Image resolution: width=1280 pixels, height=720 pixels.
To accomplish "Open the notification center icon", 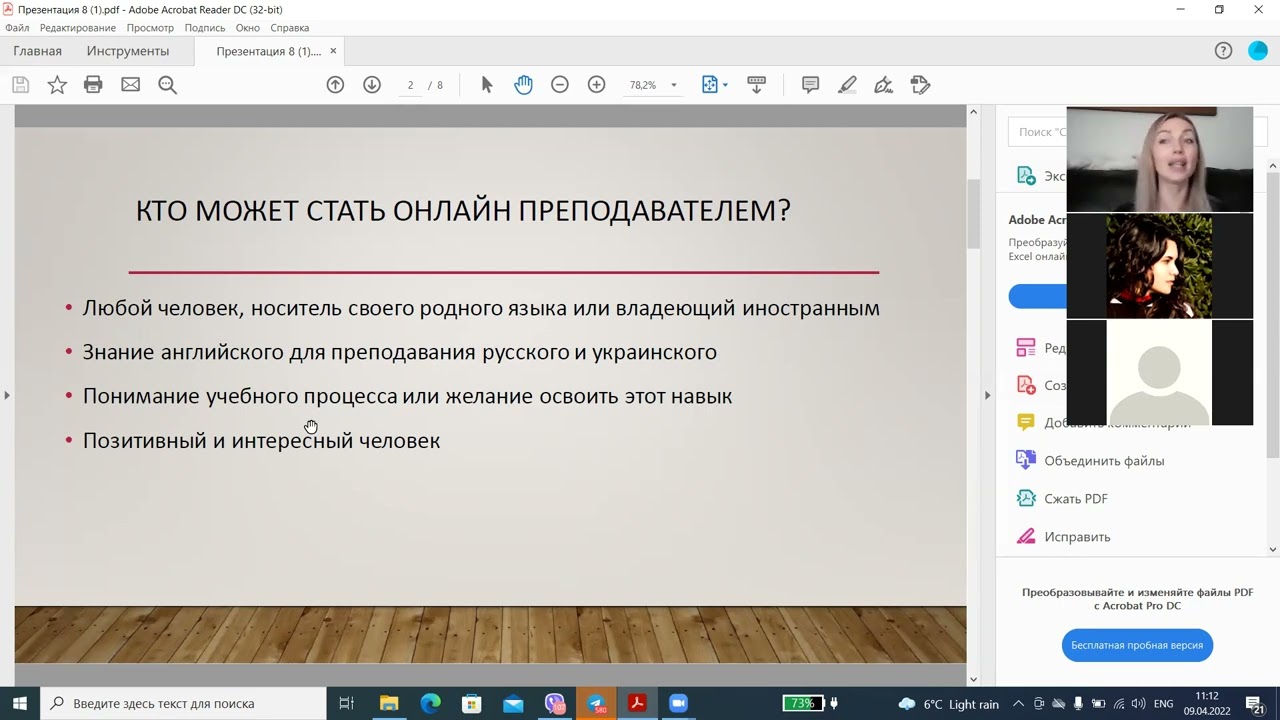I will [x=1255, y=704].
